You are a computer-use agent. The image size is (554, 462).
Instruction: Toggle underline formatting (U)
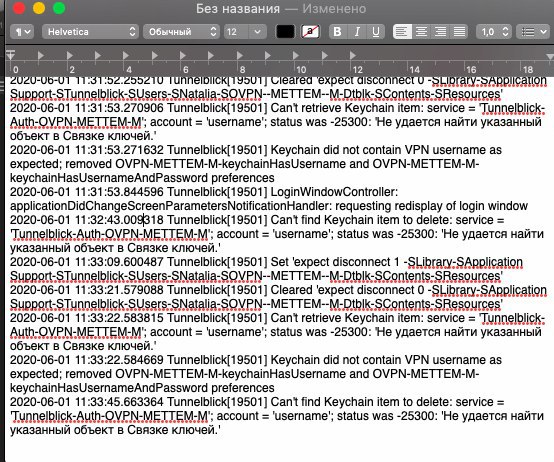point(376,32)
